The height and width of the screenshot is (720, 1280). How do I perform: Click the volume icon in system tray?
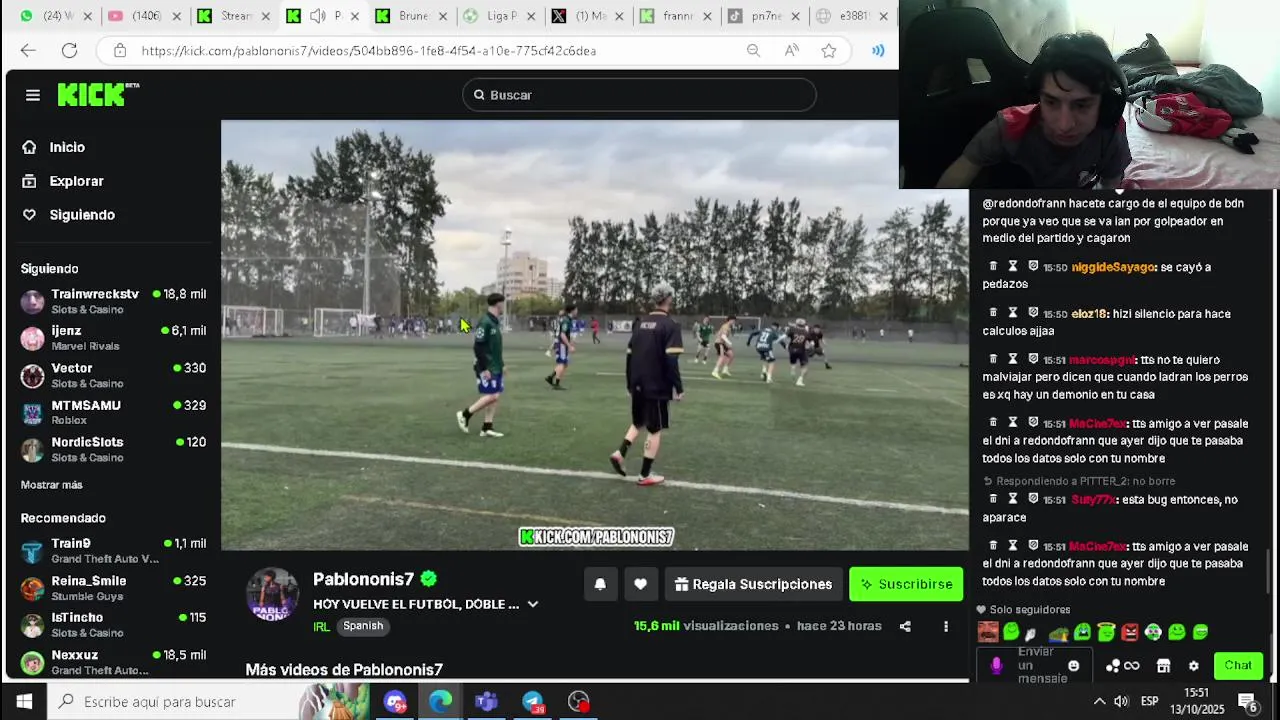[x=1121, y=701]
